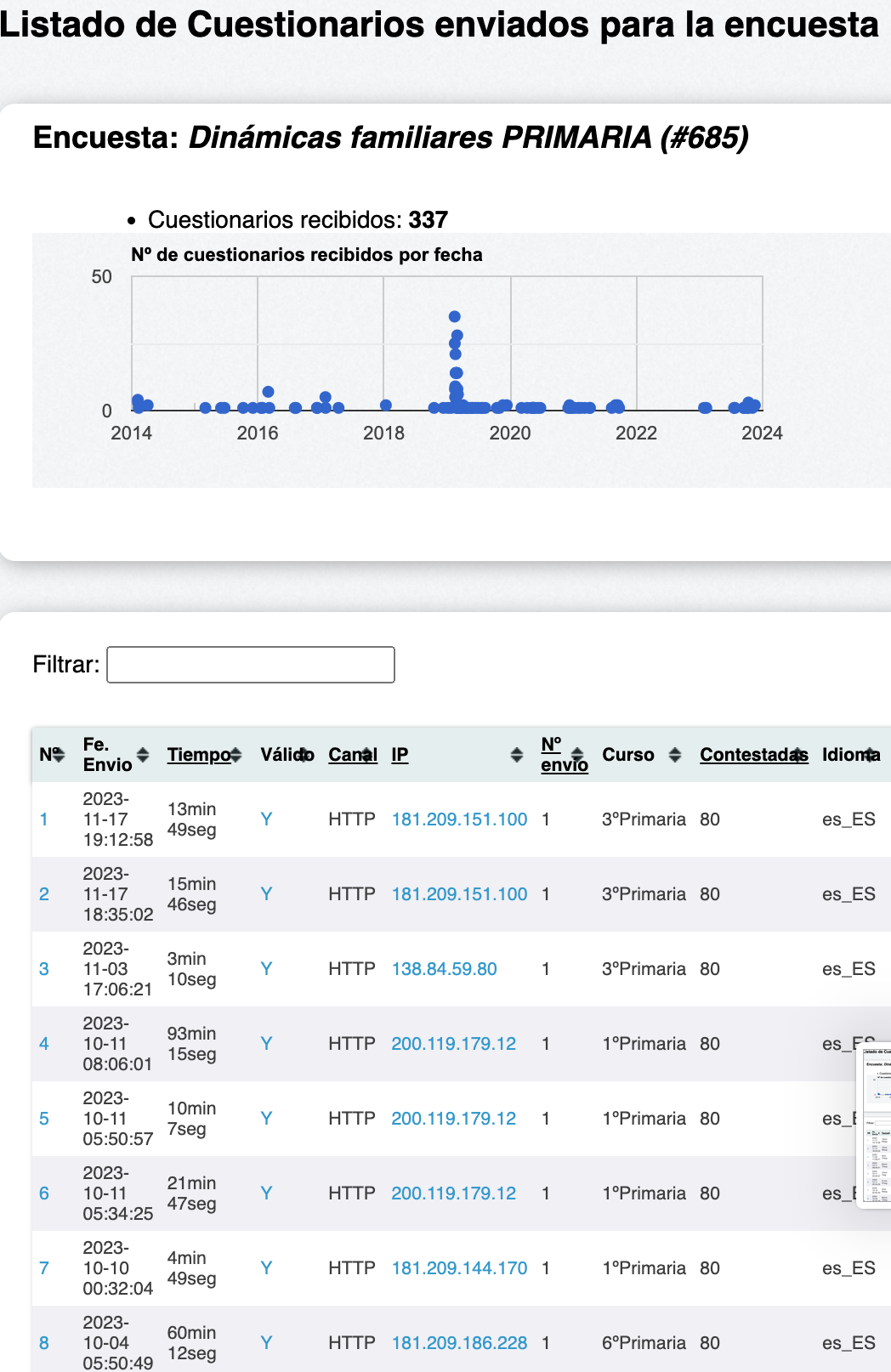
Task: Sort by IP column arrow icon
Action: coord(516,755)
